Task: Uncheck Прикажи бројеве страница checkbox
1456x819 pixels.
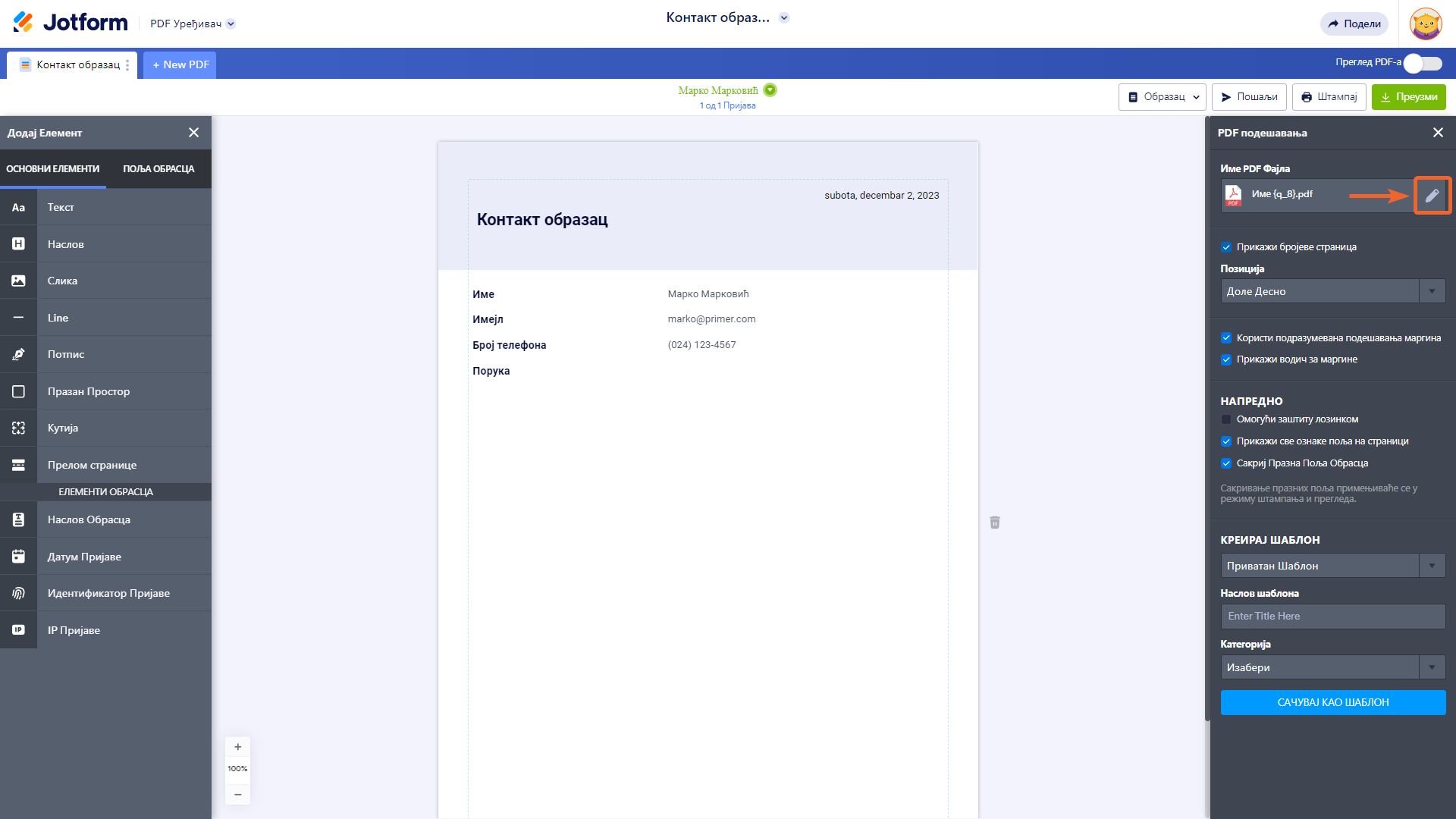Action: coord(1226,247)
